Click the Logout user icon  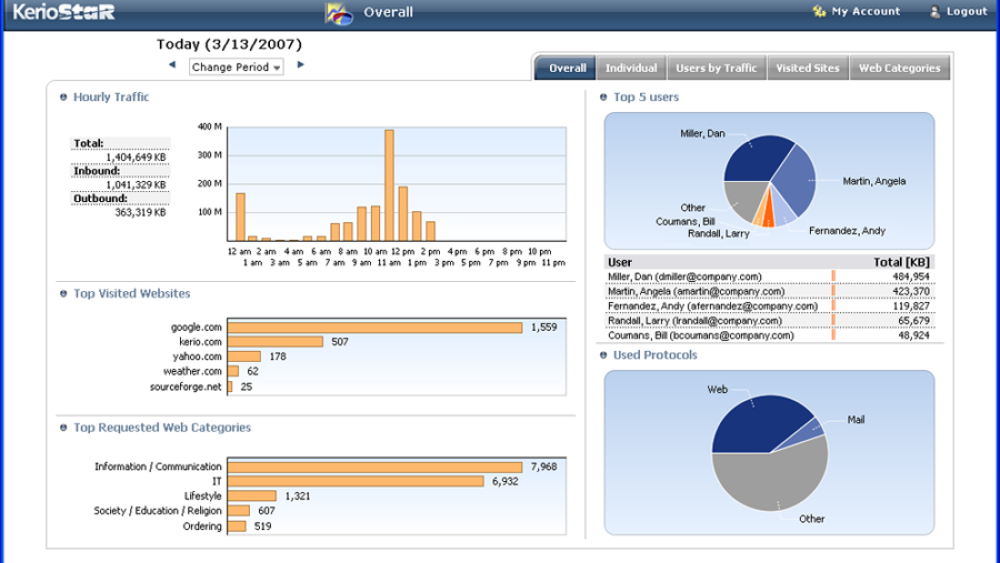click(x=935, y=12)
